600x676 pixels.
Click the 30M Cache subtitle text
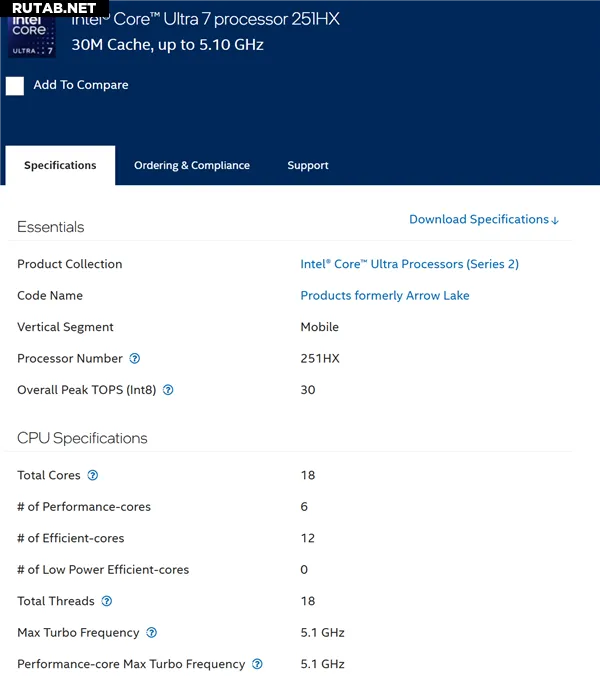tap(167, 45)
